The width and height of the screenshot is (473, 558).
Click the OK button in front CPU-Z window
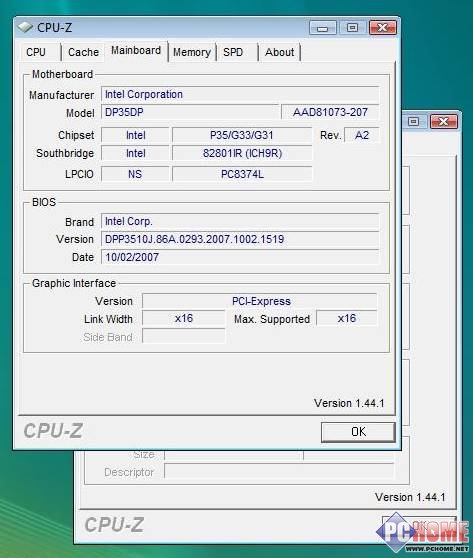pos(358,432)
